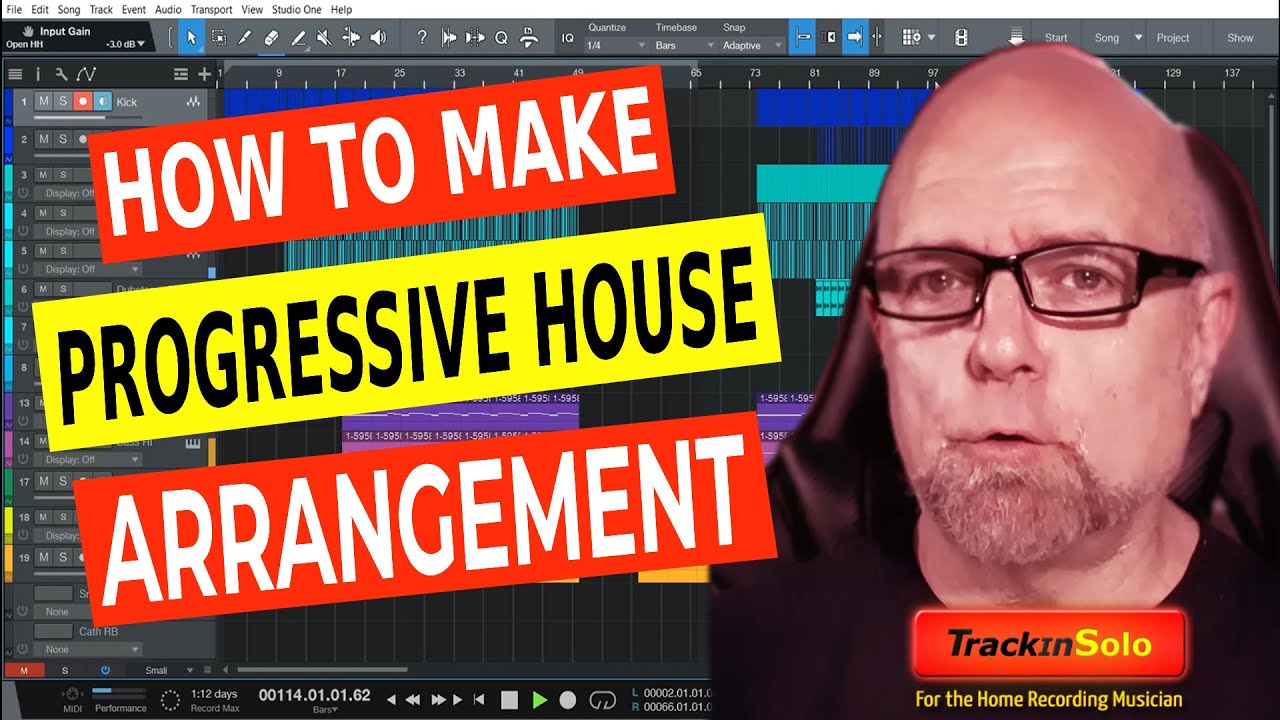Toggle record arm on Kick track

click(83, 101)
